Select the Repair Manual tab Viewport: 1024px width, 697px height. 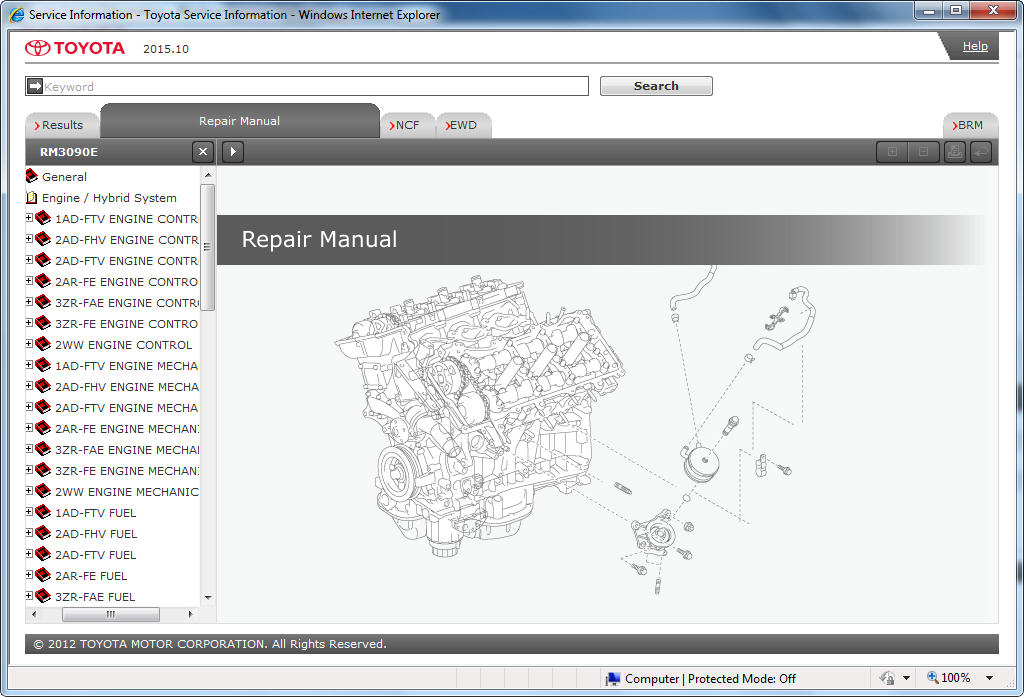click(x=239, y=121)
